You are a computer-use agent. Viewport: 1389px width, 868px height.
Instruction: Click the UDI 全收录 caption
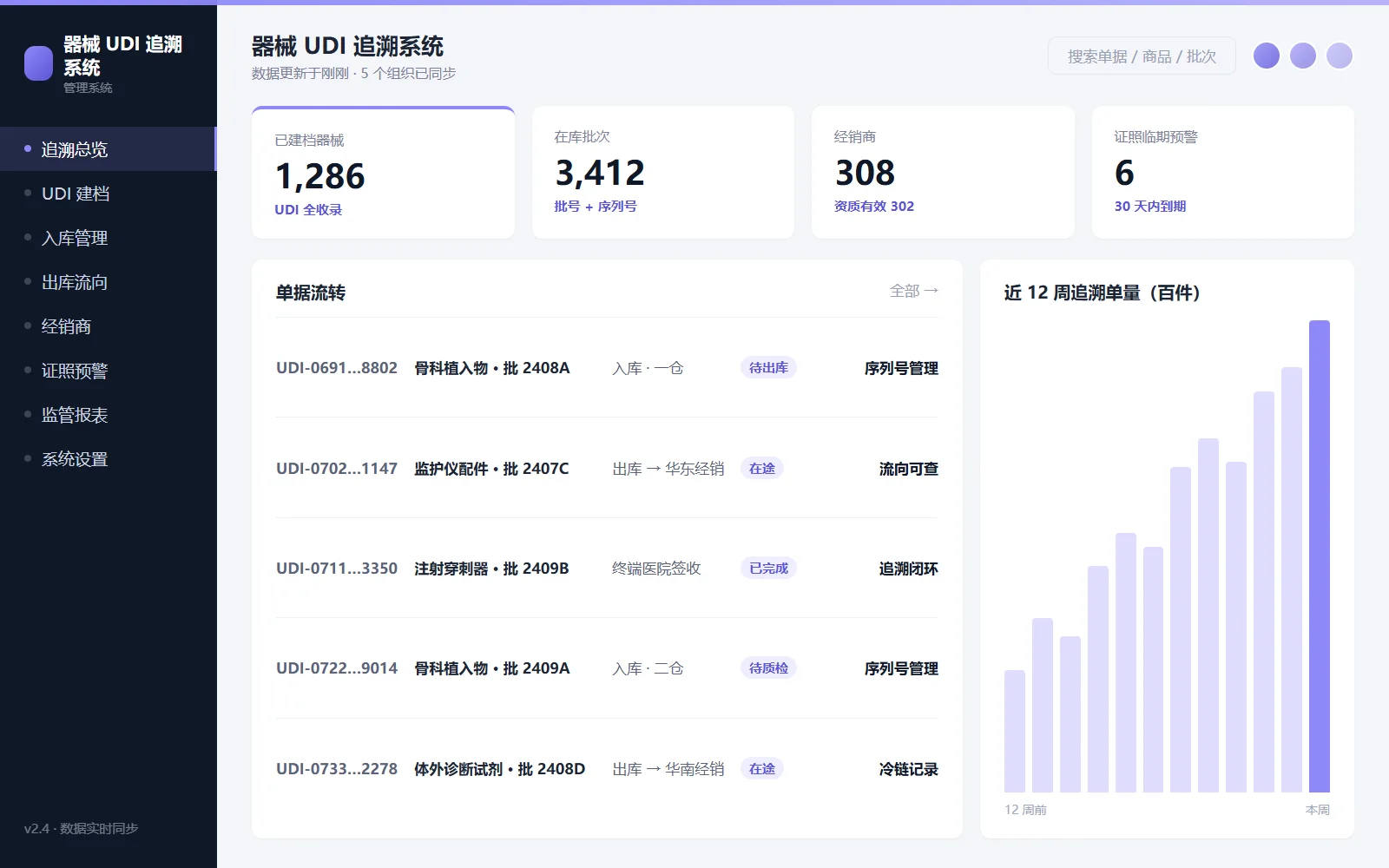308,209
